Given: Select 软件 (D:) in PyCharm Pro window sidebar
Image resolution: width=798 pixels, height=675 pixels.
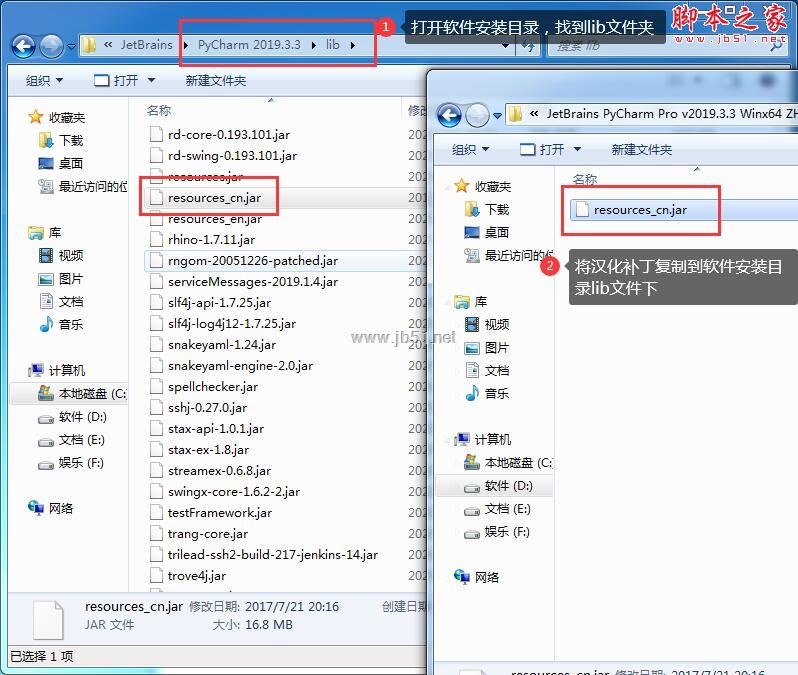Looking at the screenshot, I should click(499, 486).
